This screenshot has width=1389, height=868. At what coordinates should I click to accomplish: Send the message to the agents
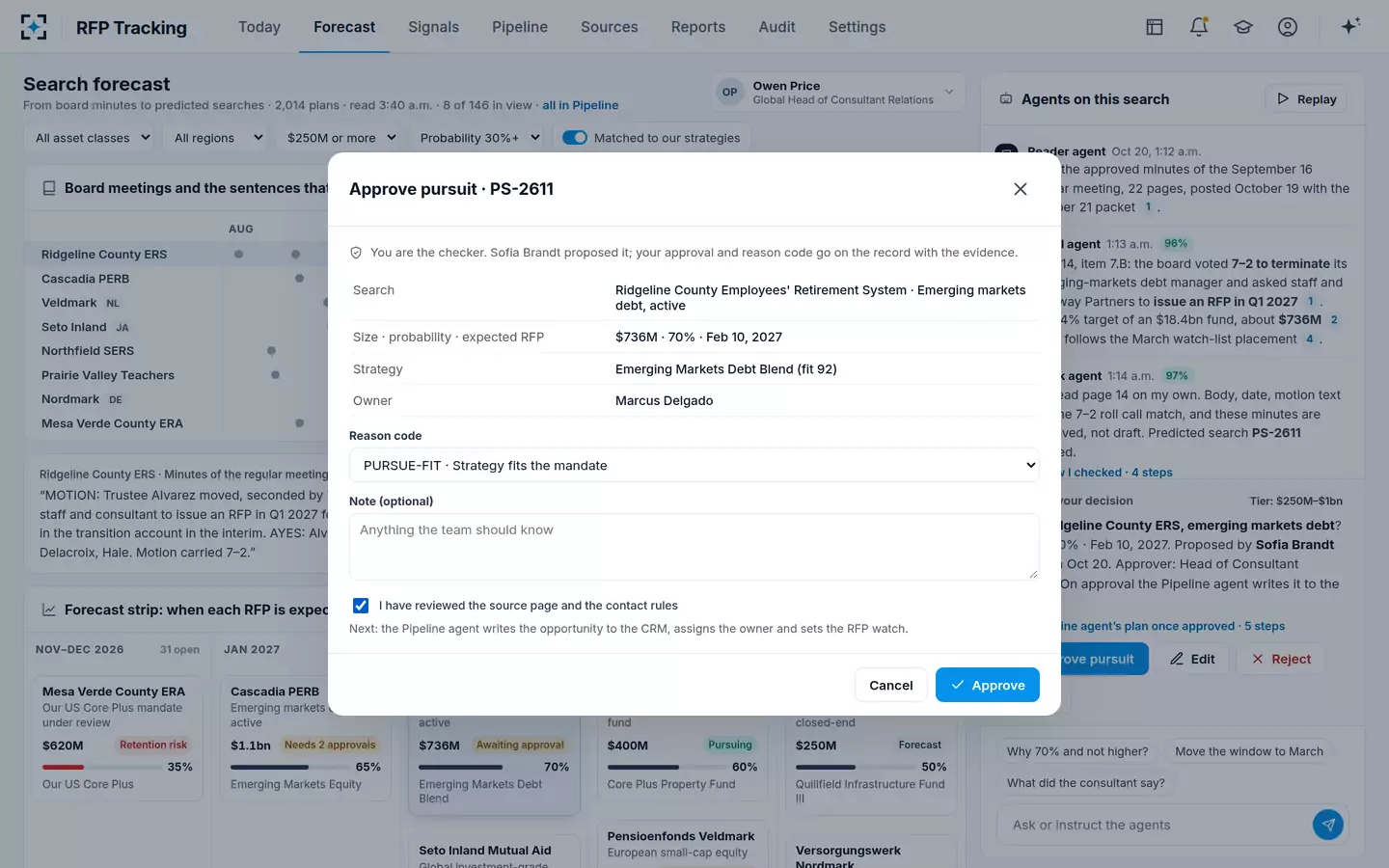coord(1328,825)
